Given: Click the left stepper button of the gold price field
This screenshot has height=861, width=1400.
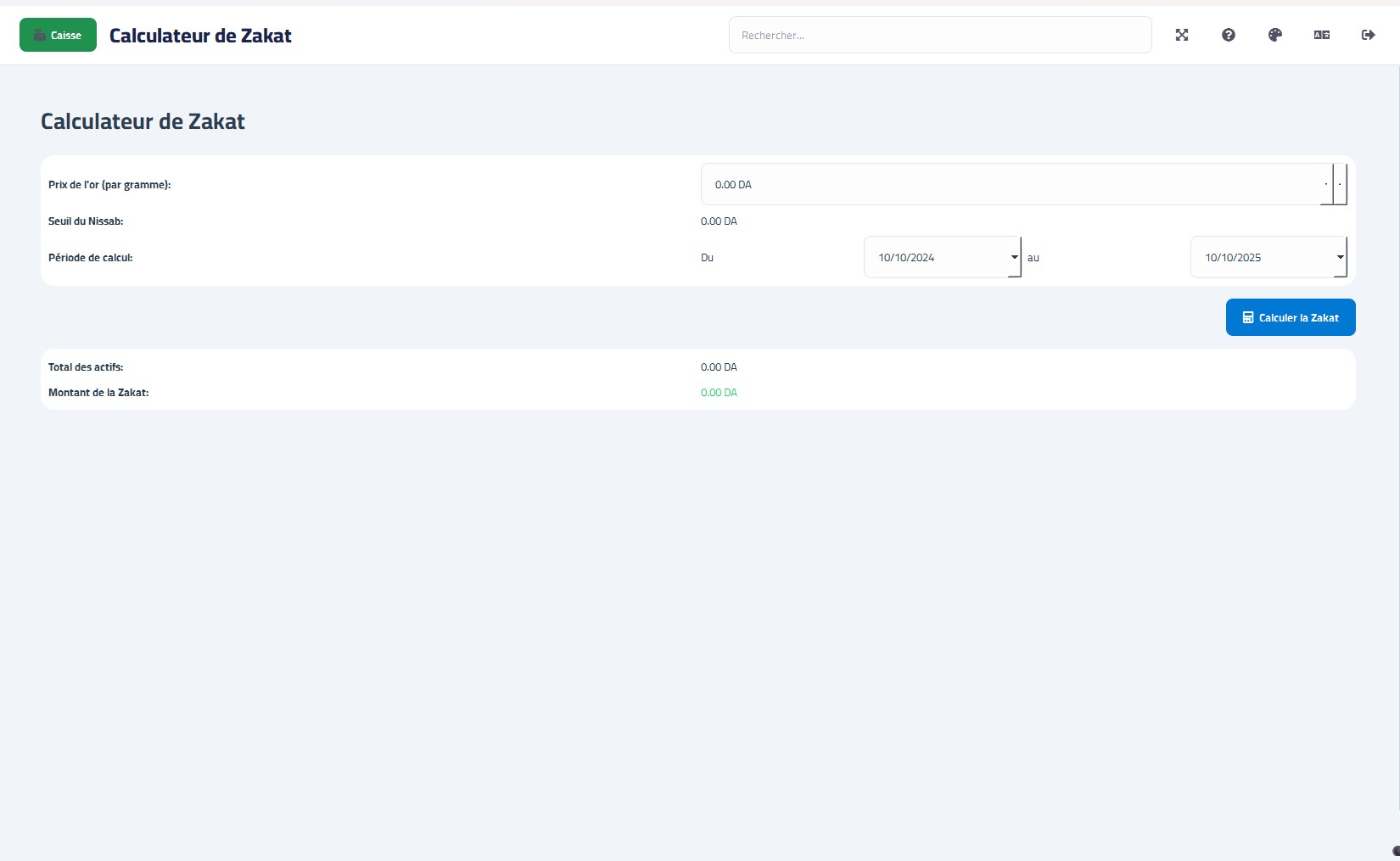Looking at the screenshot, I should [1326, 184].
